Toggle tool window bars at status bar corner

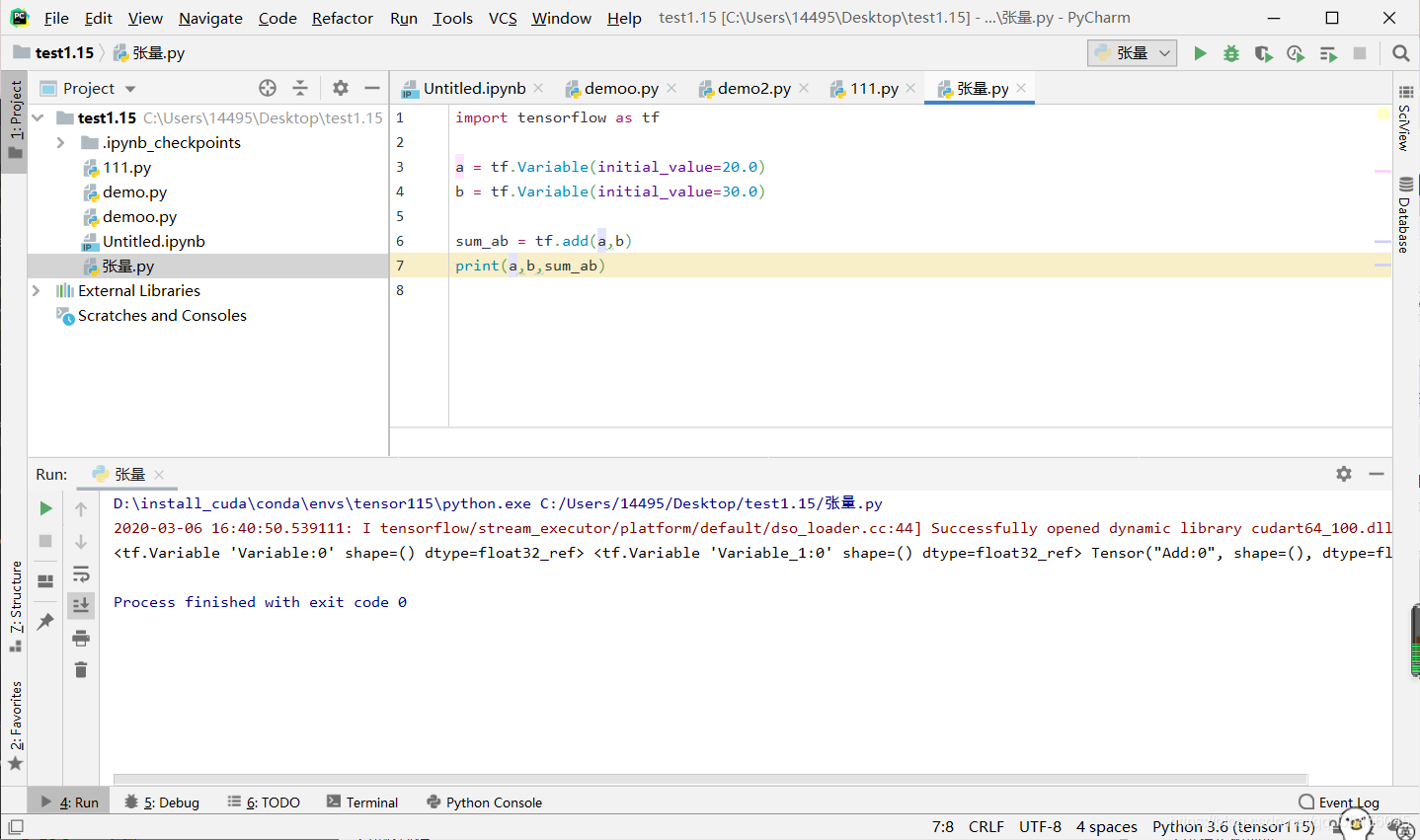(x=15, y=827)
